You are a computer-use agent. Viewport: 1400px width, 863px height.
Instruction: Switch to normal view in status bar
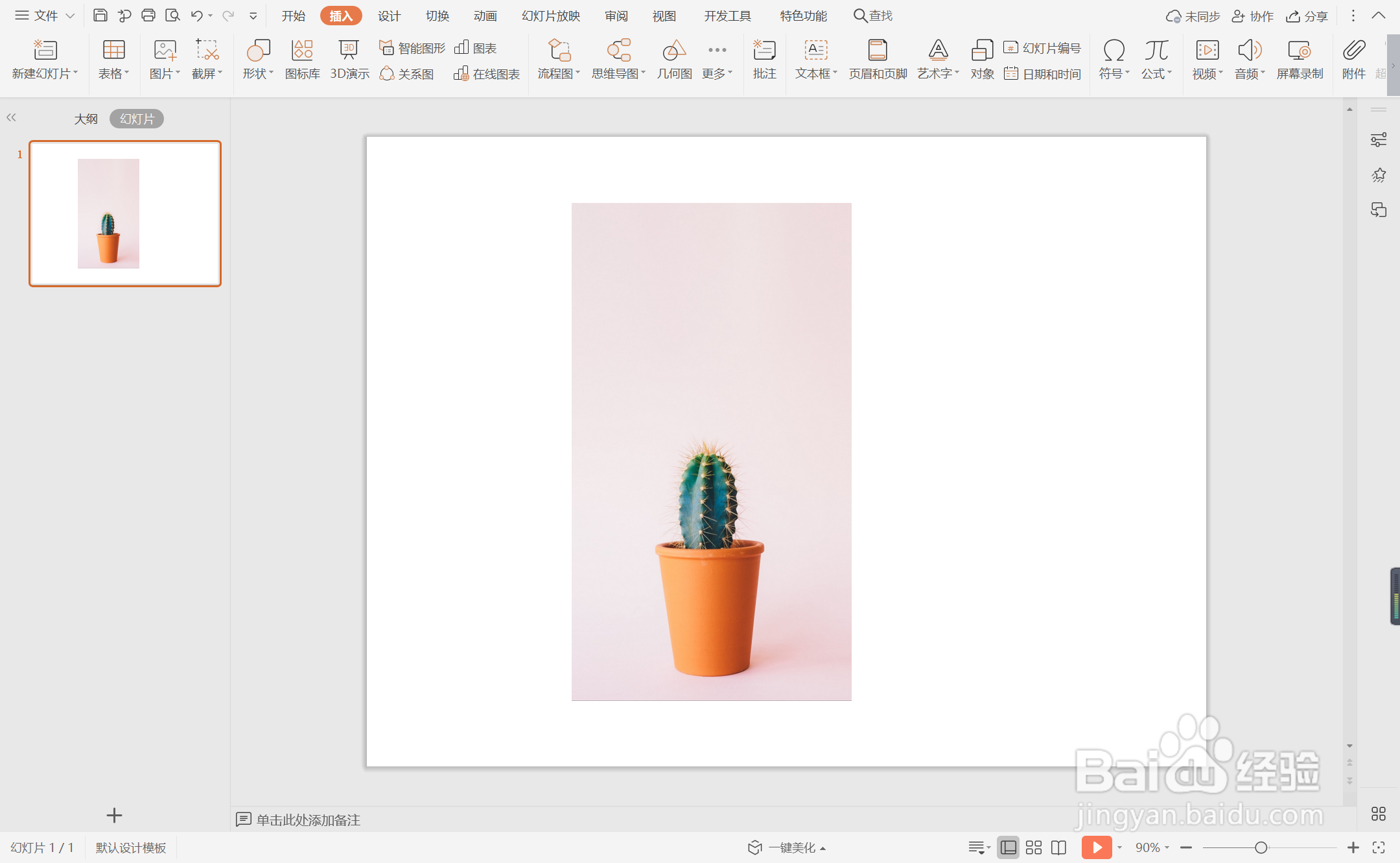pyautogui.click(x=1008, y=847)
